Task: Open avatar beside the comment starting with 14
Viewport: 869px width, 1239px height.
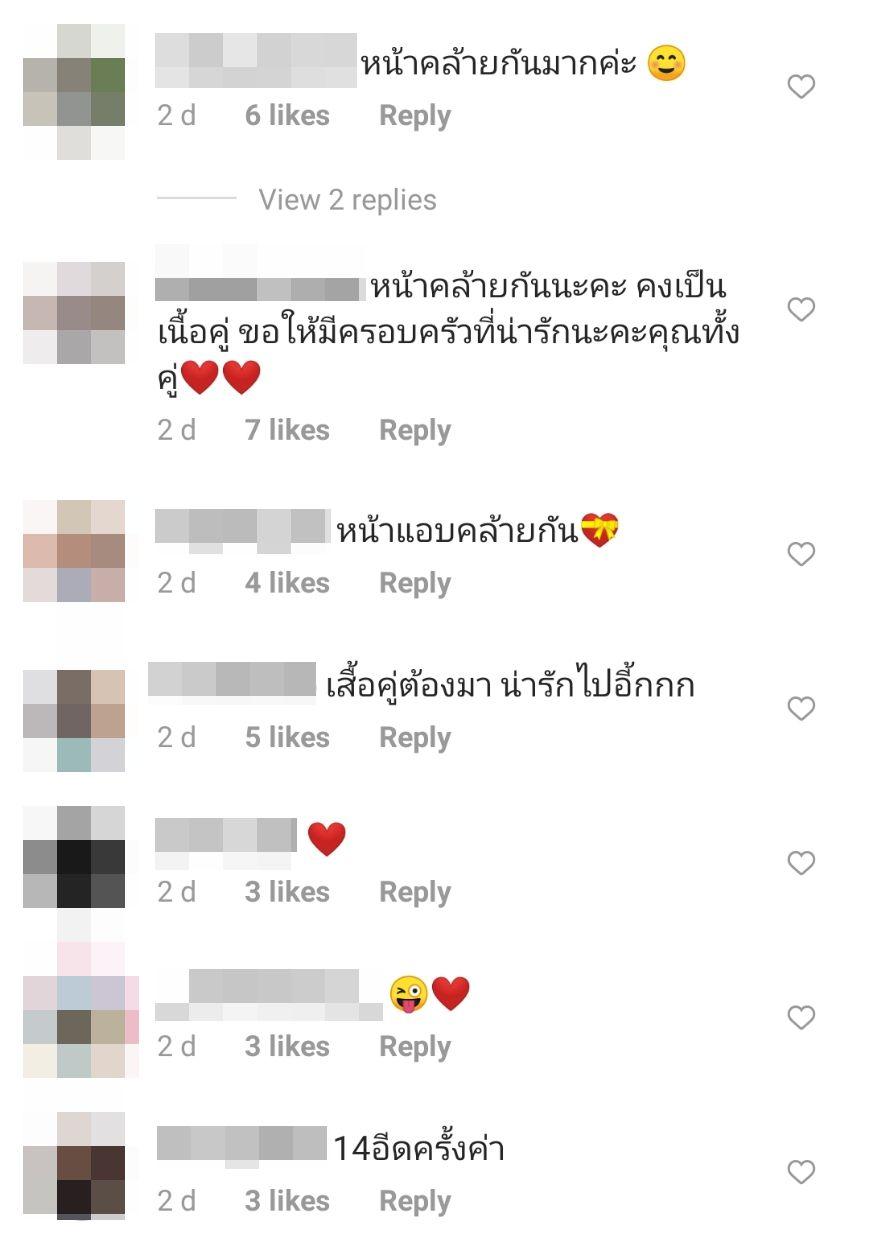Action: coord(74,1166)
